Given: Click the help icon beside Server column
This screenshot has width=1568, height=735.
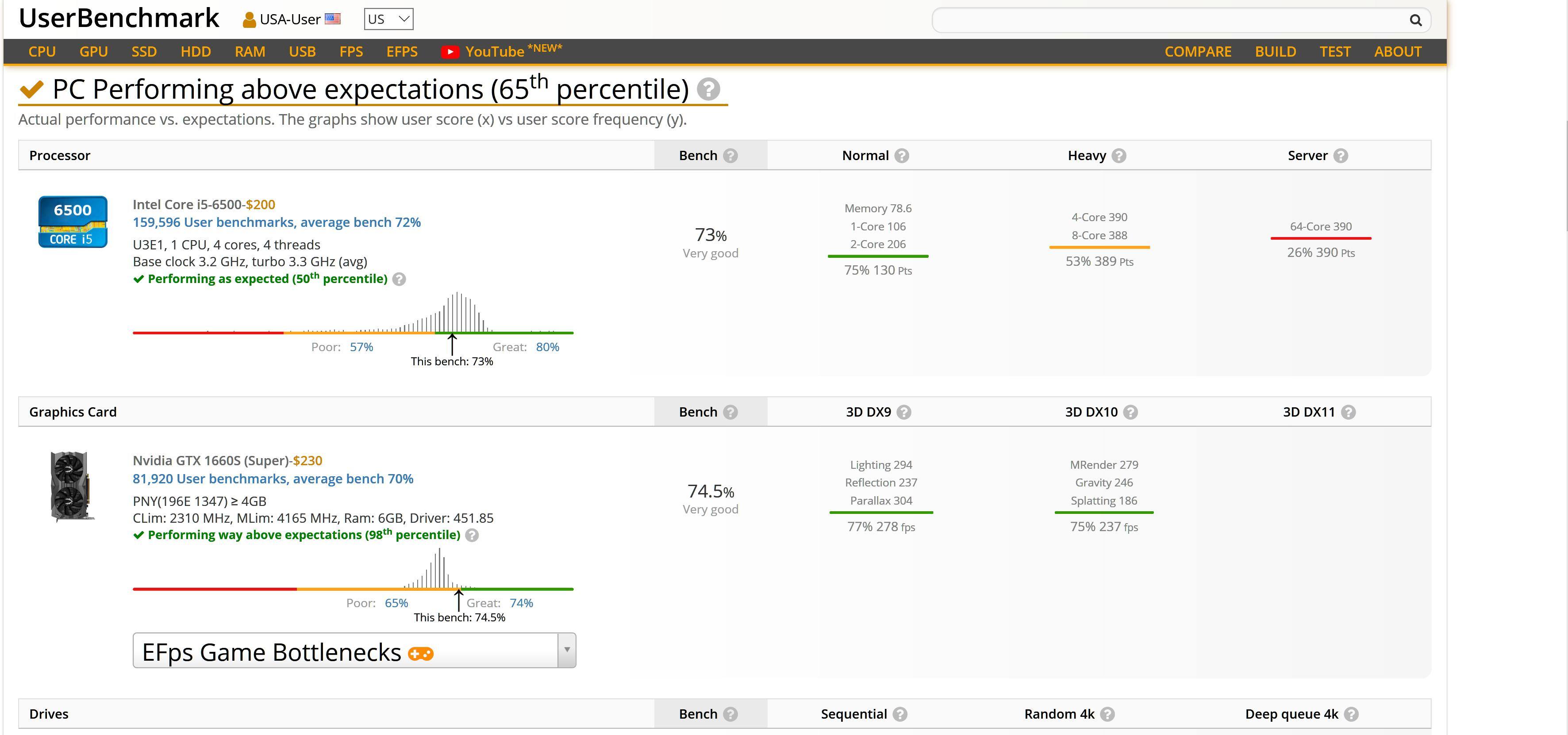Looking at the screenshot, I should [1340, 156].
